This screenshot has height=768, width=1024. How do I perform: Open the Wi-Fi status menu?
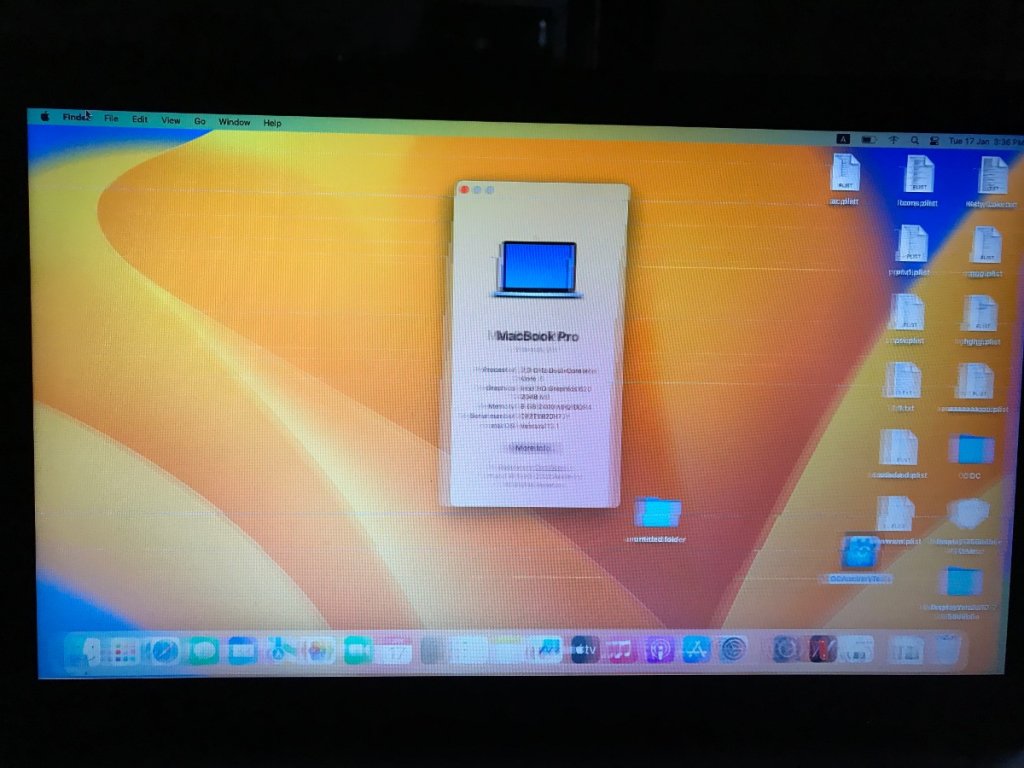(x=893, y=140)
